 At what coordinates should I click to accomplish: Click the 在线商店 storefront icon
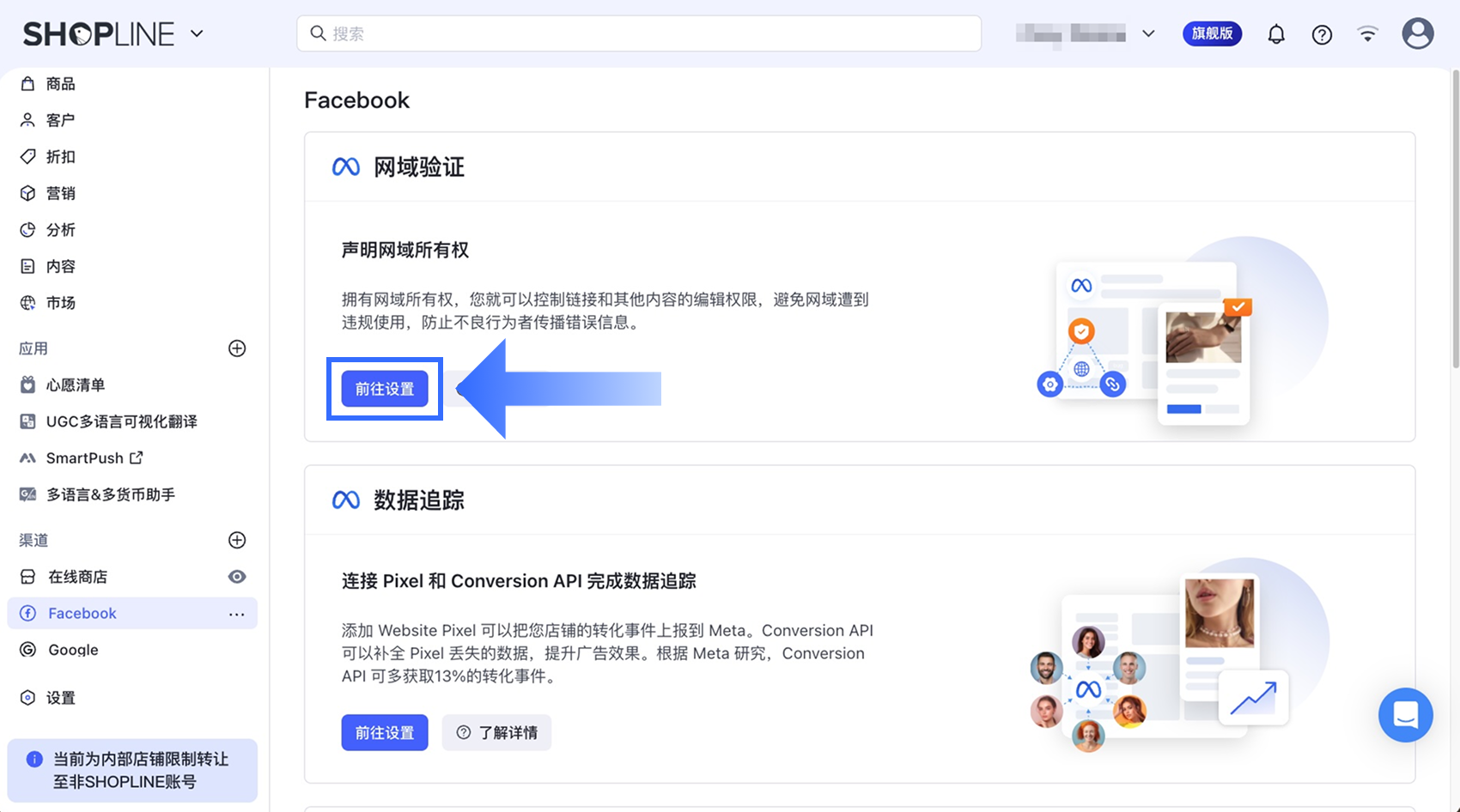(28, 577)
